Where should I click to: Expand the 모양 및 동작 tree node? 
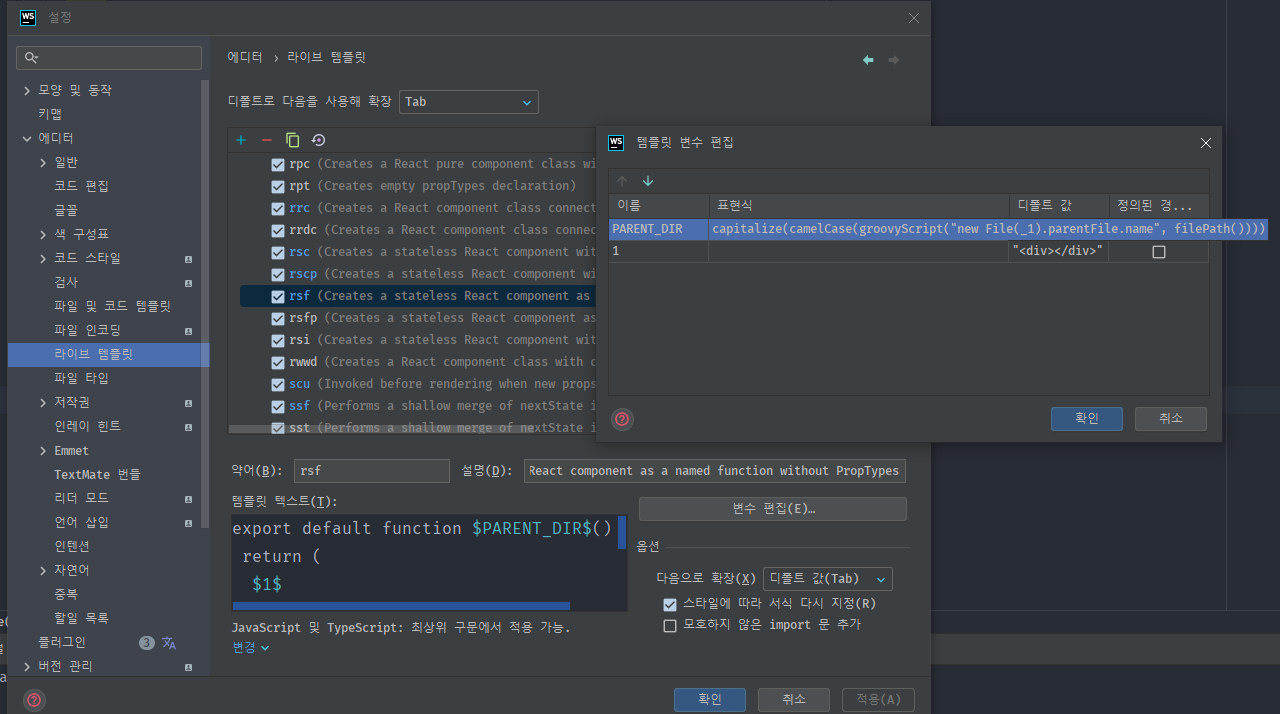click(x=27, y=90)
